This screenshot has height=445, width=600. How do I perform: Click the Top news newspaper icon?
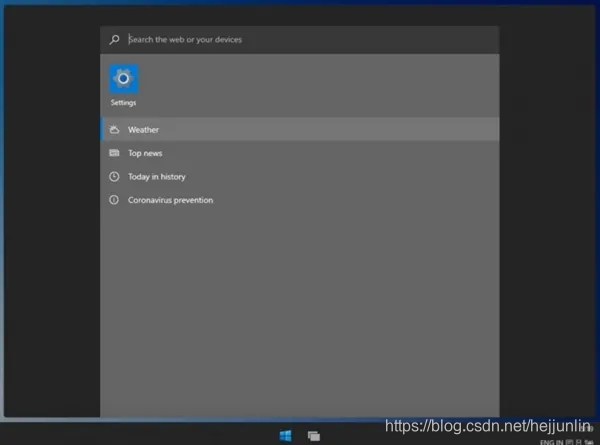(x=114, y=153)
